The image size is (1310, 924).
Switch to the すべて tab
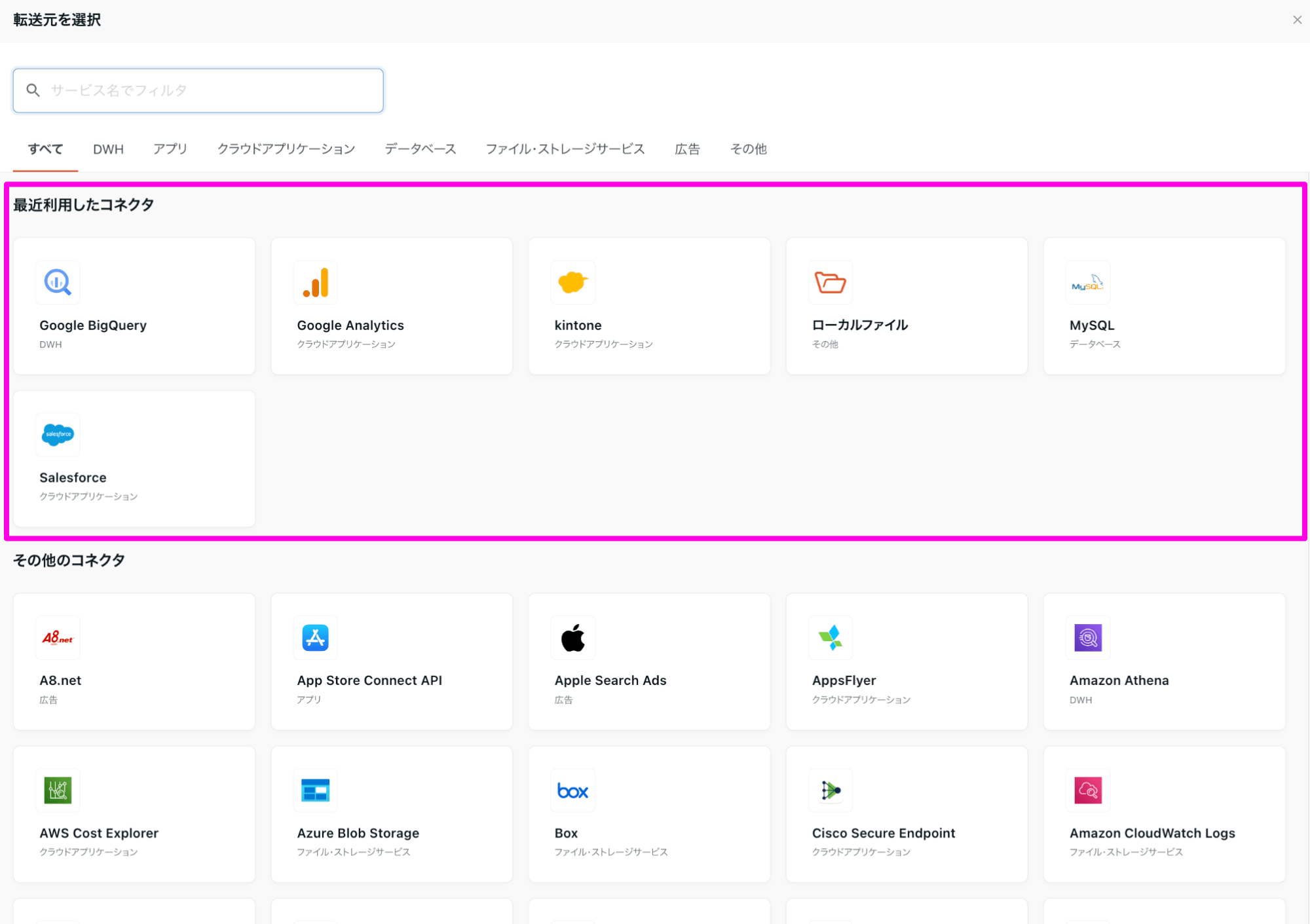45,149
